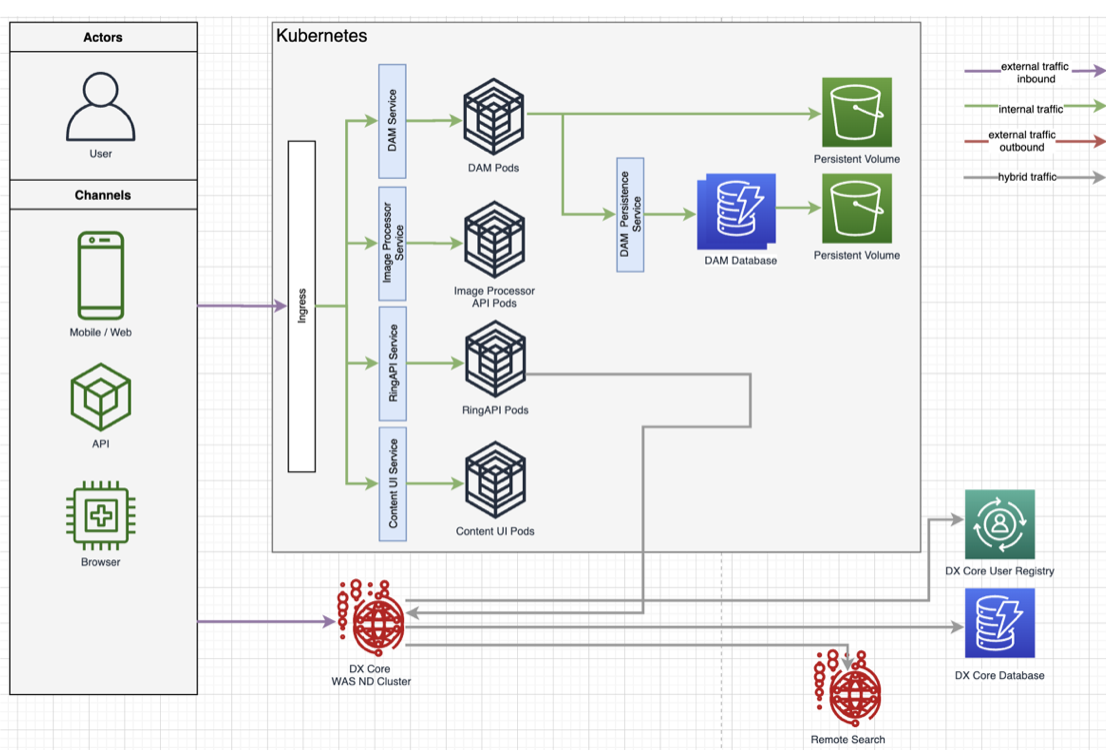Select the RingAPI Pods icon
This screenshot has height=752, width=1106.
pyautogui.click(x=493, y=360)
